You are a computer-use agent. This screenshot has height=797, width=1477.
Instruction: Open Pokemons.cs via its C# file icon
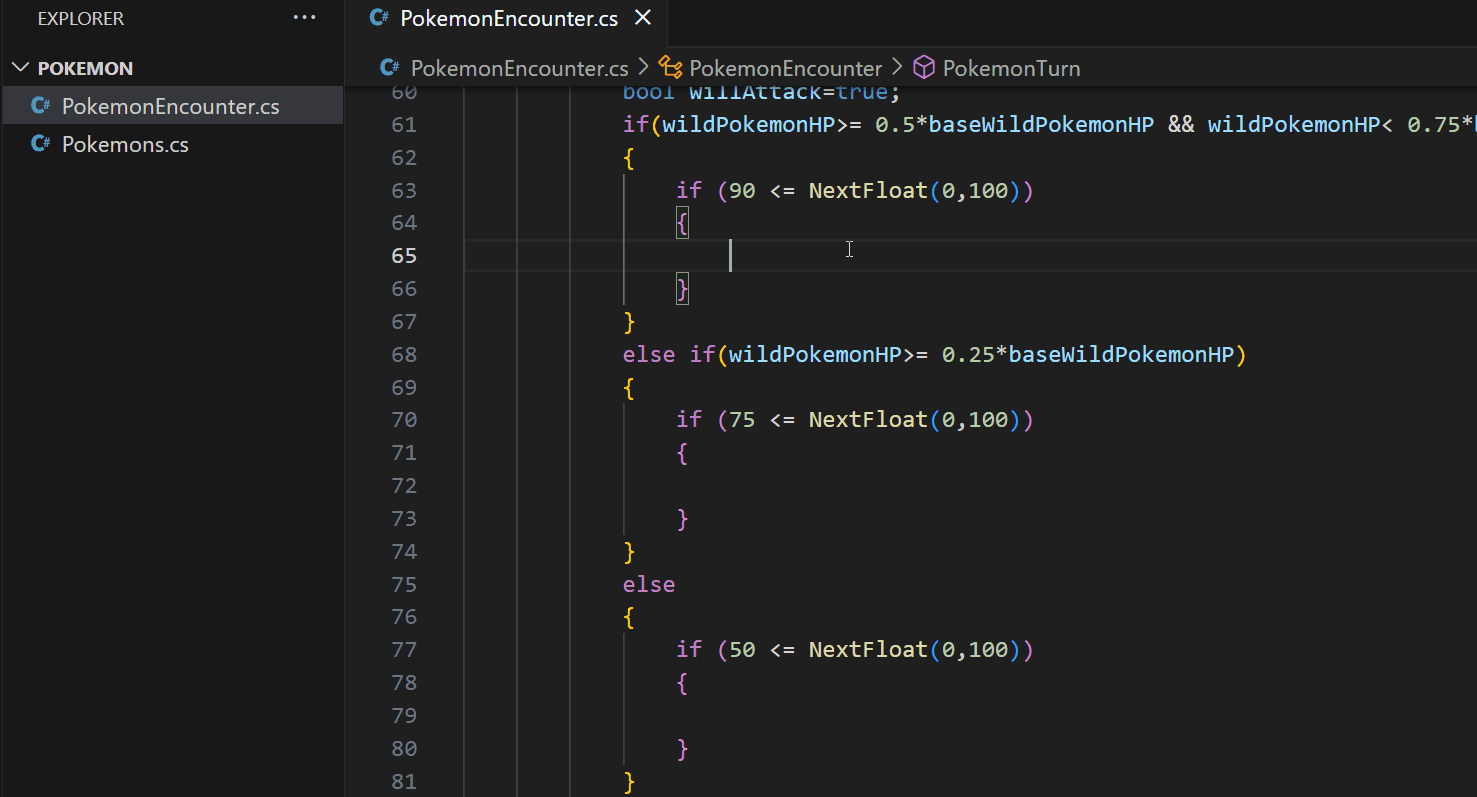(x=40, y=143)
